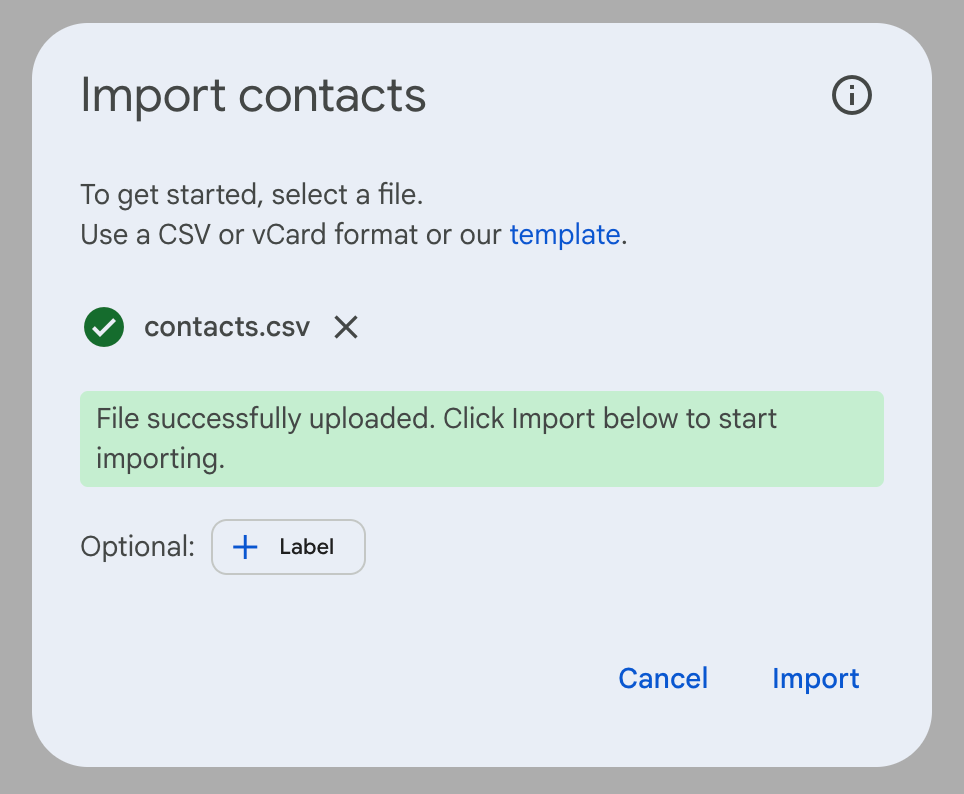Cancel the contact import dialog
This screenshot has width=964, height=794.
(x=663, y=678)
